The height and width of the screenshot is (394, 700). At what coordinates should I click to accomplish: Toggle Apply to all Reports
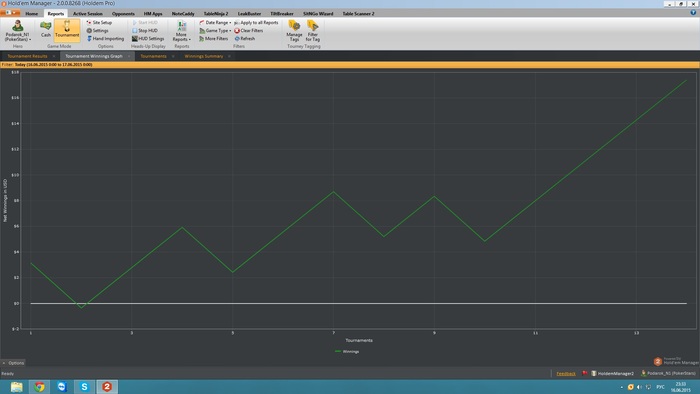(256, 22)
